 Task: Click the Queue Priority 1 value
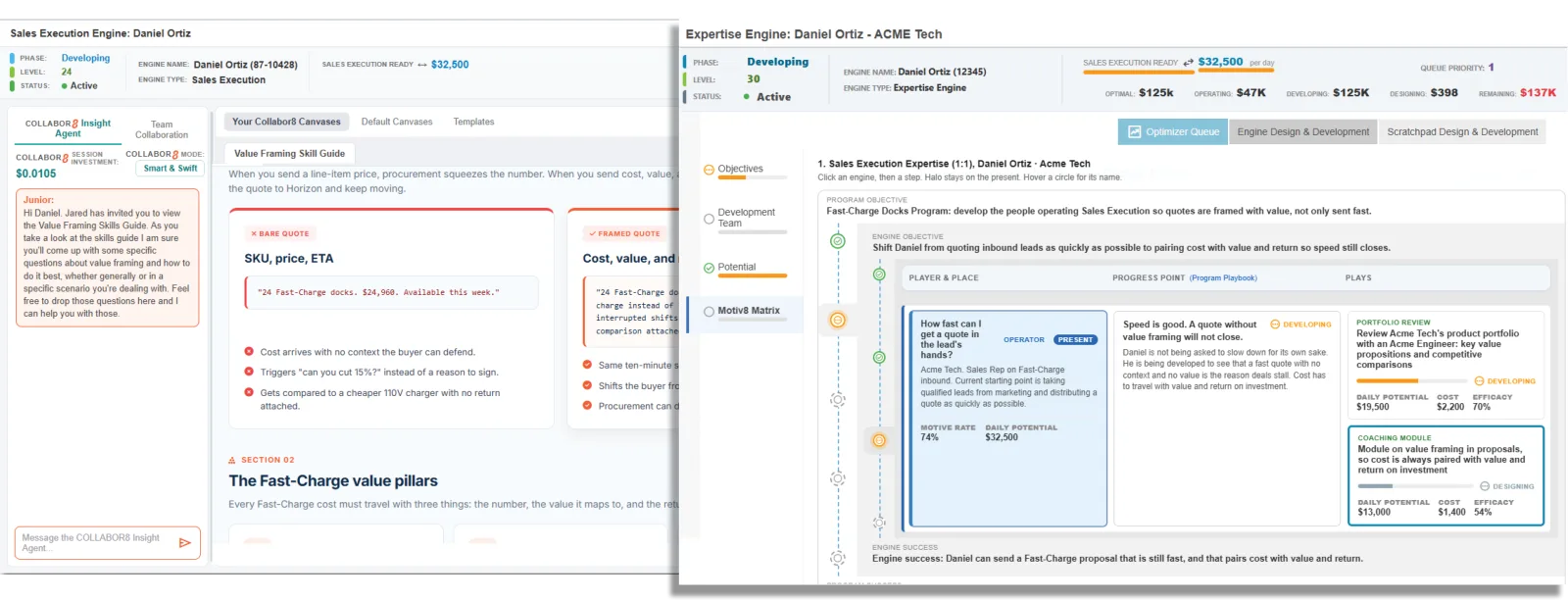1491,68
